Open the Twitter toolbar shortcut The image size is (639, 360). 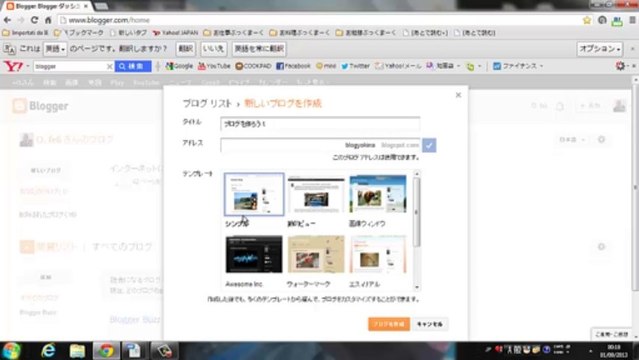tap(355, 66)
